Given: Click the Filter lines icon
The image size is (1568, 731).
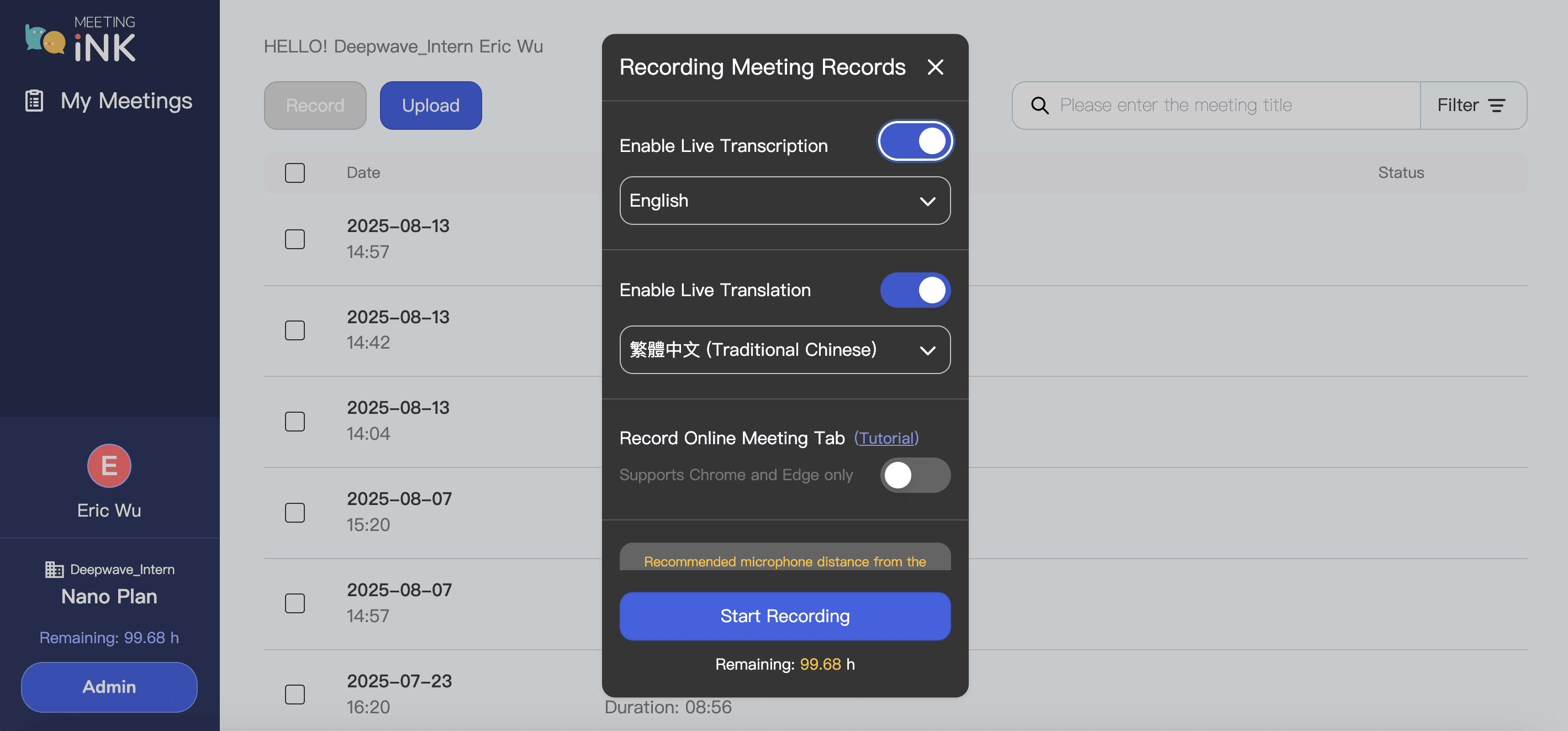Looking at the screenshot, I should pos(1496,106).
